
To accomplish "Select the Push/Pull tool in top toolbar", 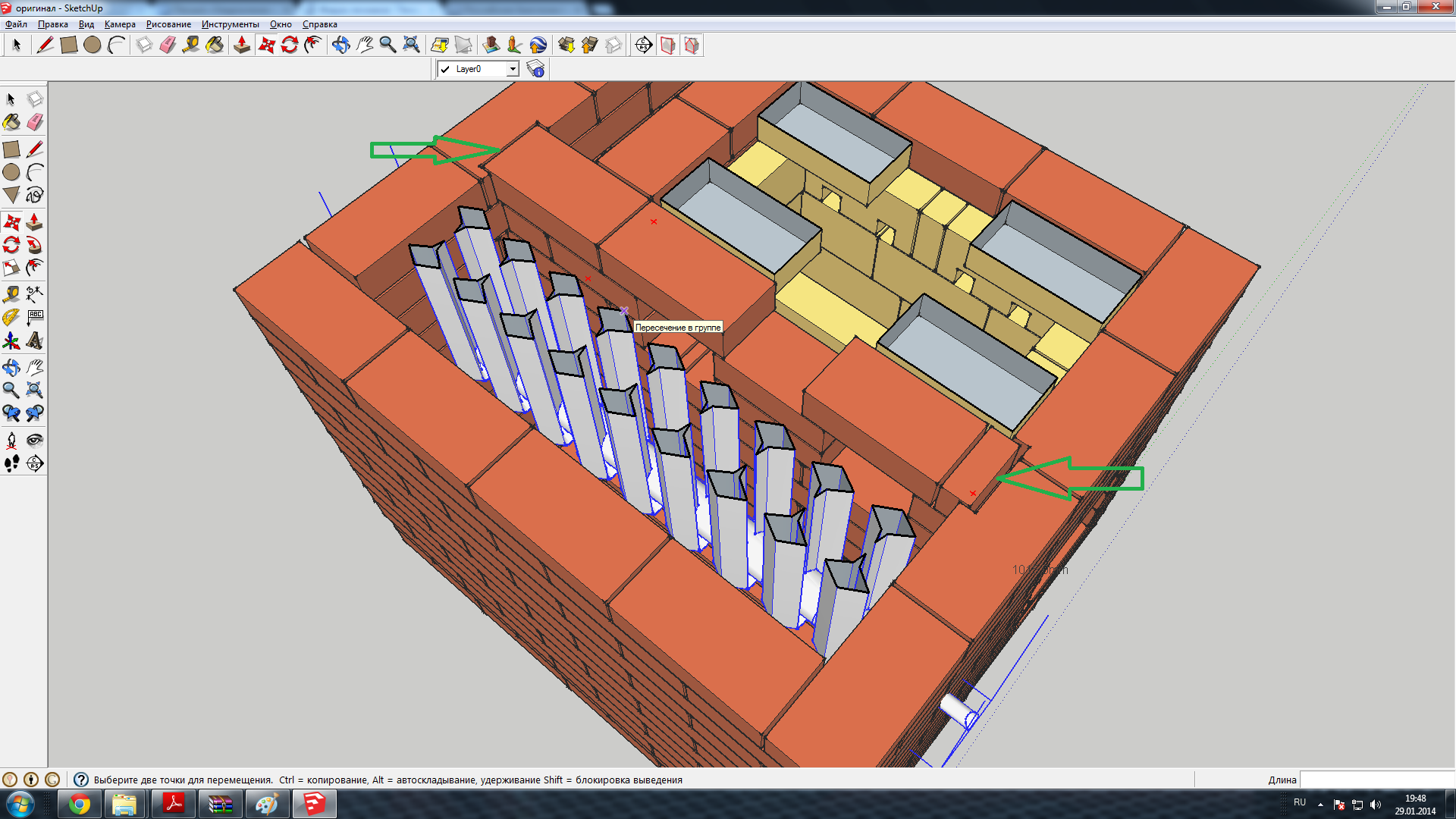I will [x=242, y=45].
